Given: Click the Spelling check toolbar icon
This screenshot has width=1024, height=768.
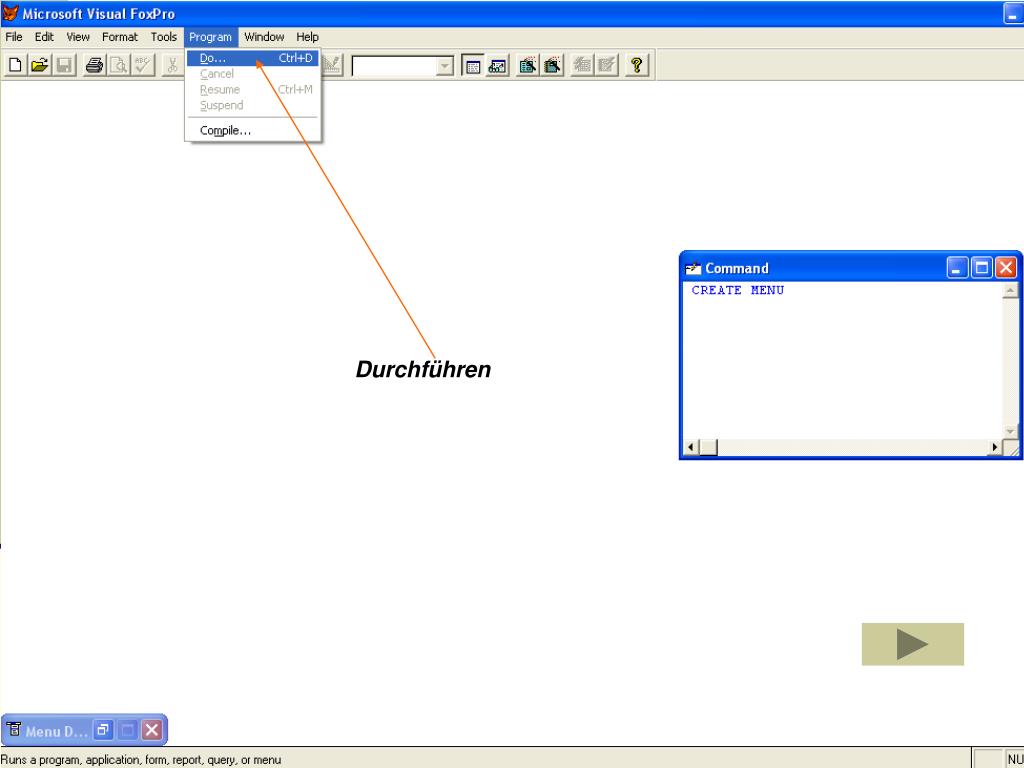Looking at the screenshot, I should coord(142,65).
